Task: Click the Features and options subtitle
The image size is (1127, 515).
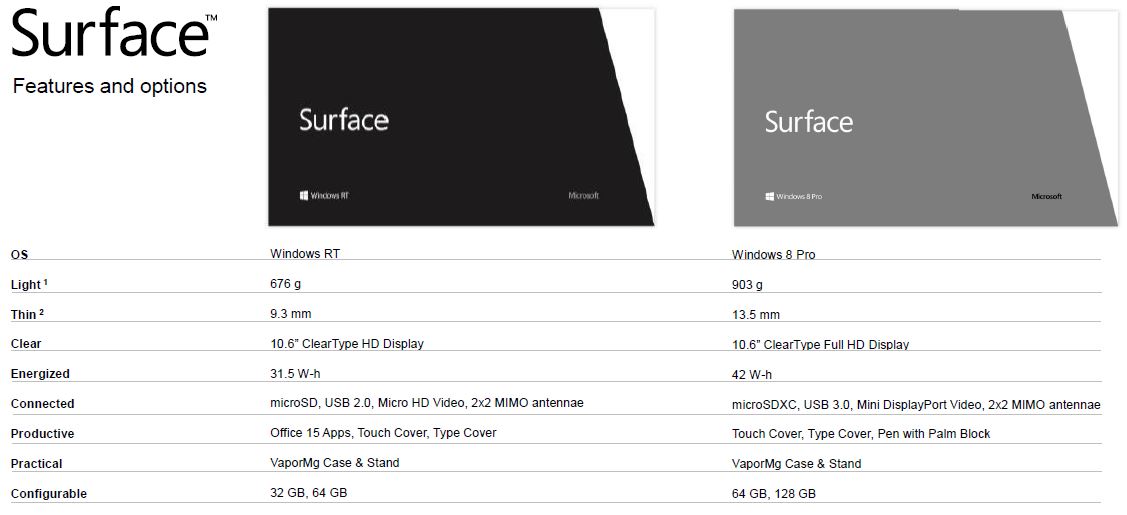Action: (x=110, y=86)
